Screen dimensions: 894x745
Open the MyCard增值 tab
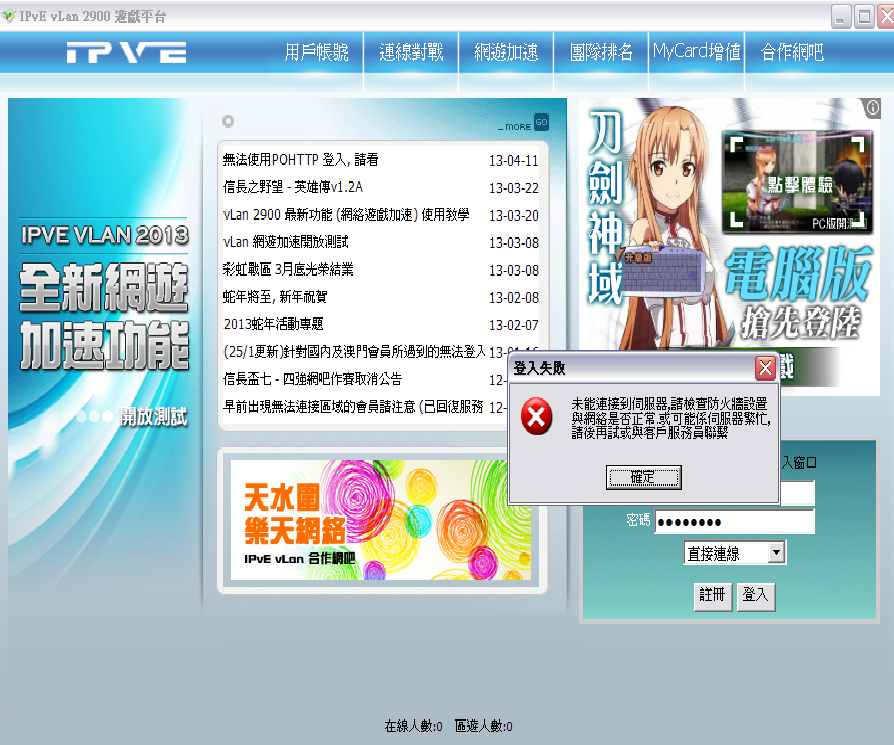coord(696,52)
